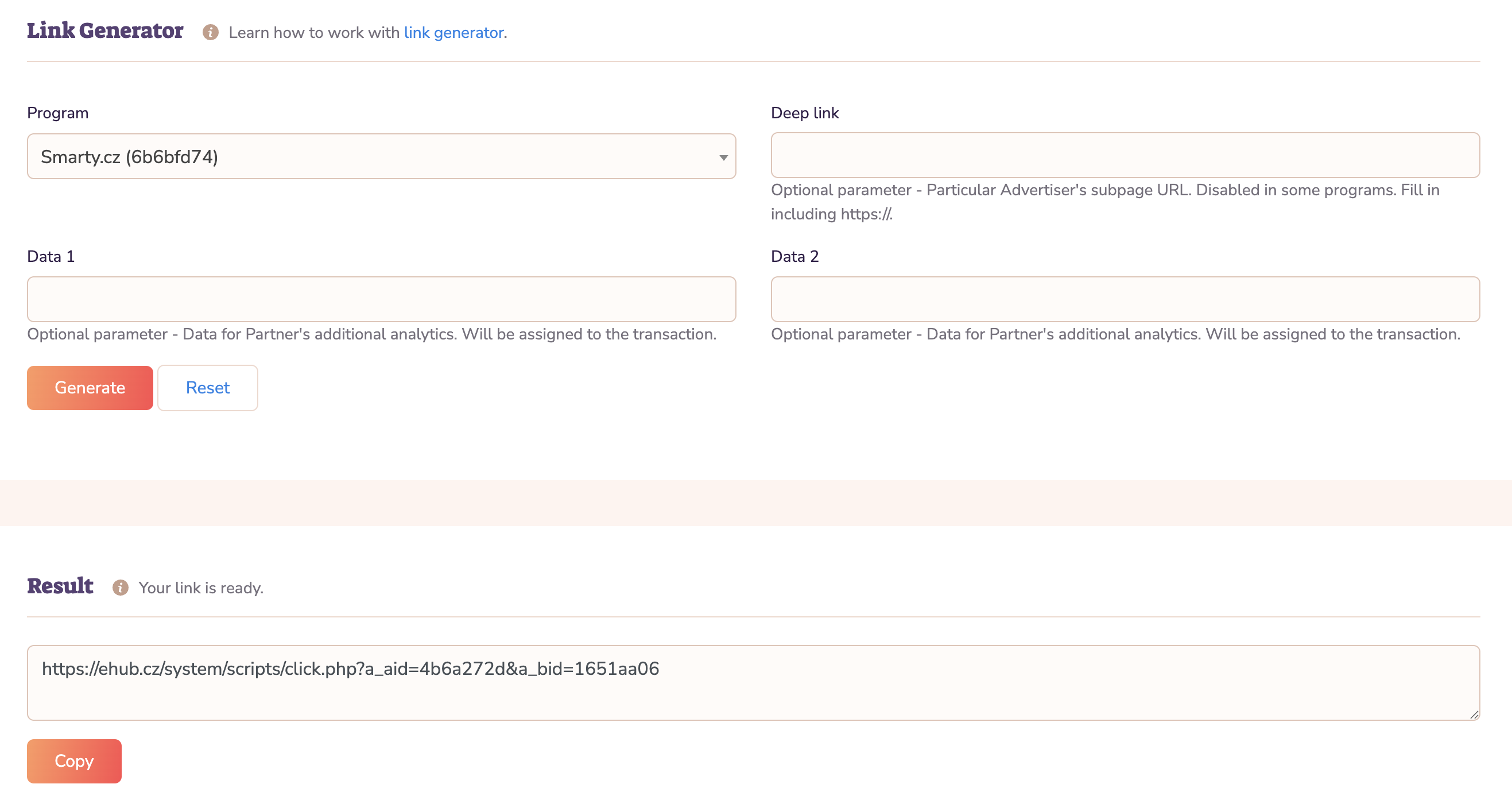The image size is (1512, 811).
Task: Click the Program field label
Action: point(57,113)
